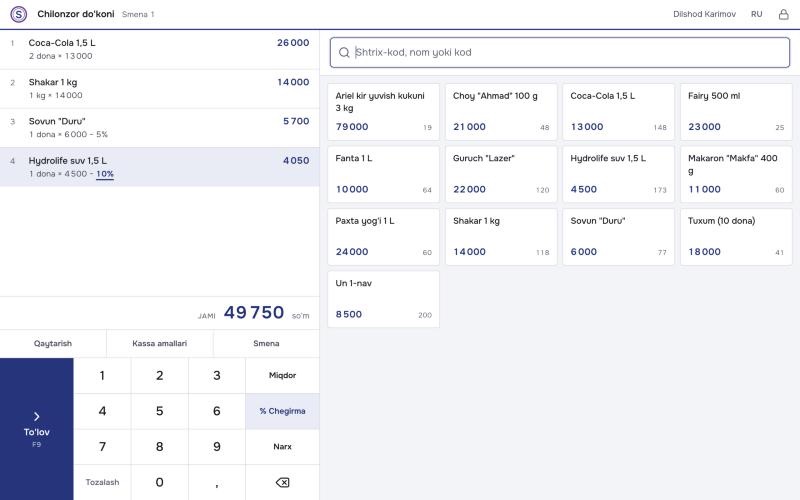This screenshot has width=800, height=500.
Task: Tap keypad digit 3
Action: click(x=217, y=376)
